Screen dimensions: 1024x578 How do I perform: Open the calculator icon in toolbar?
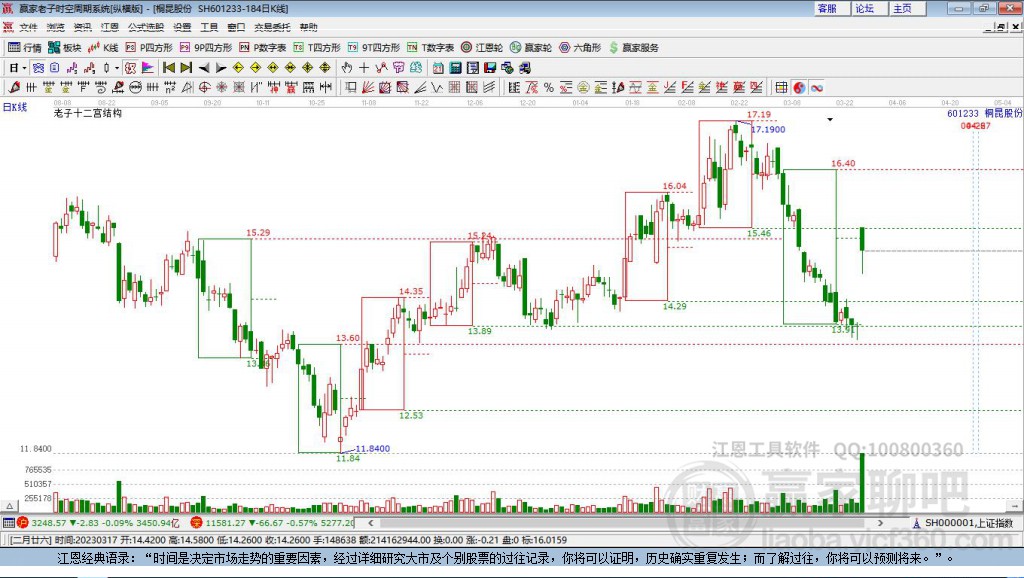[455, 68]
